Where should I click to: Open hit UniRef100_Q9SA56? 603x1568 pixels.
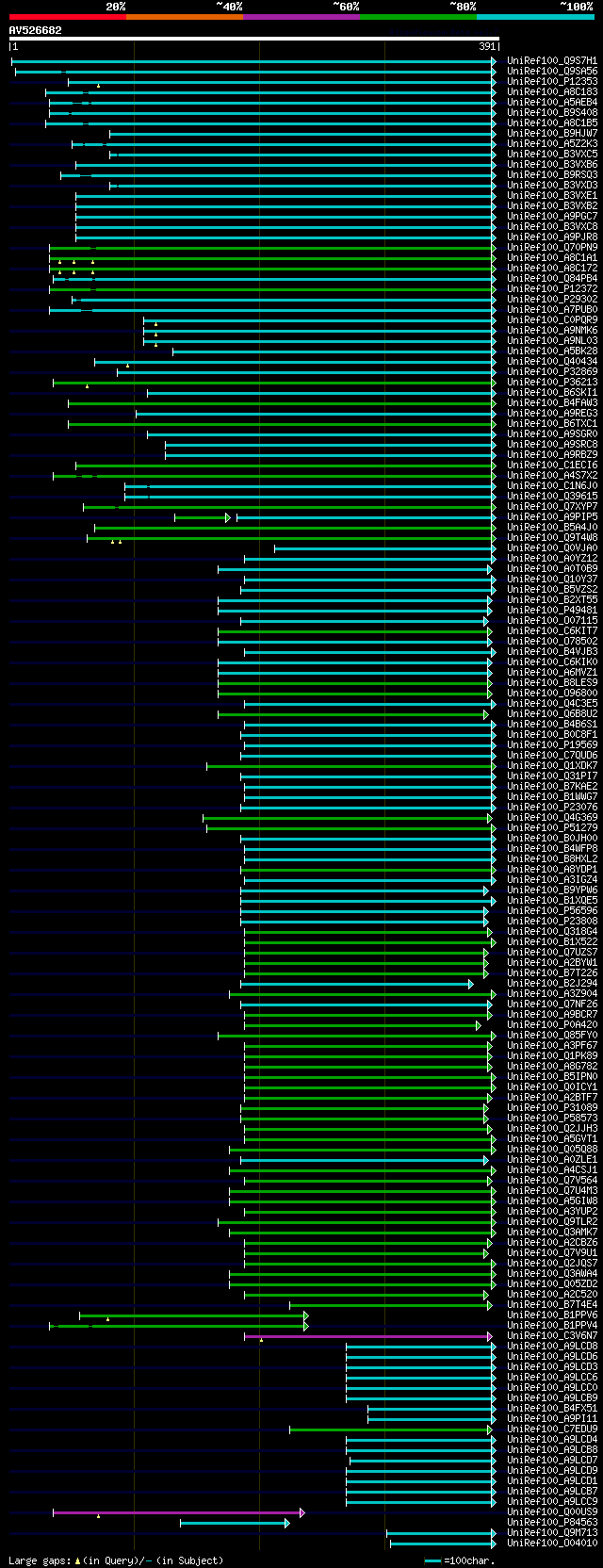pyautogui.click(x=552, y=71)
